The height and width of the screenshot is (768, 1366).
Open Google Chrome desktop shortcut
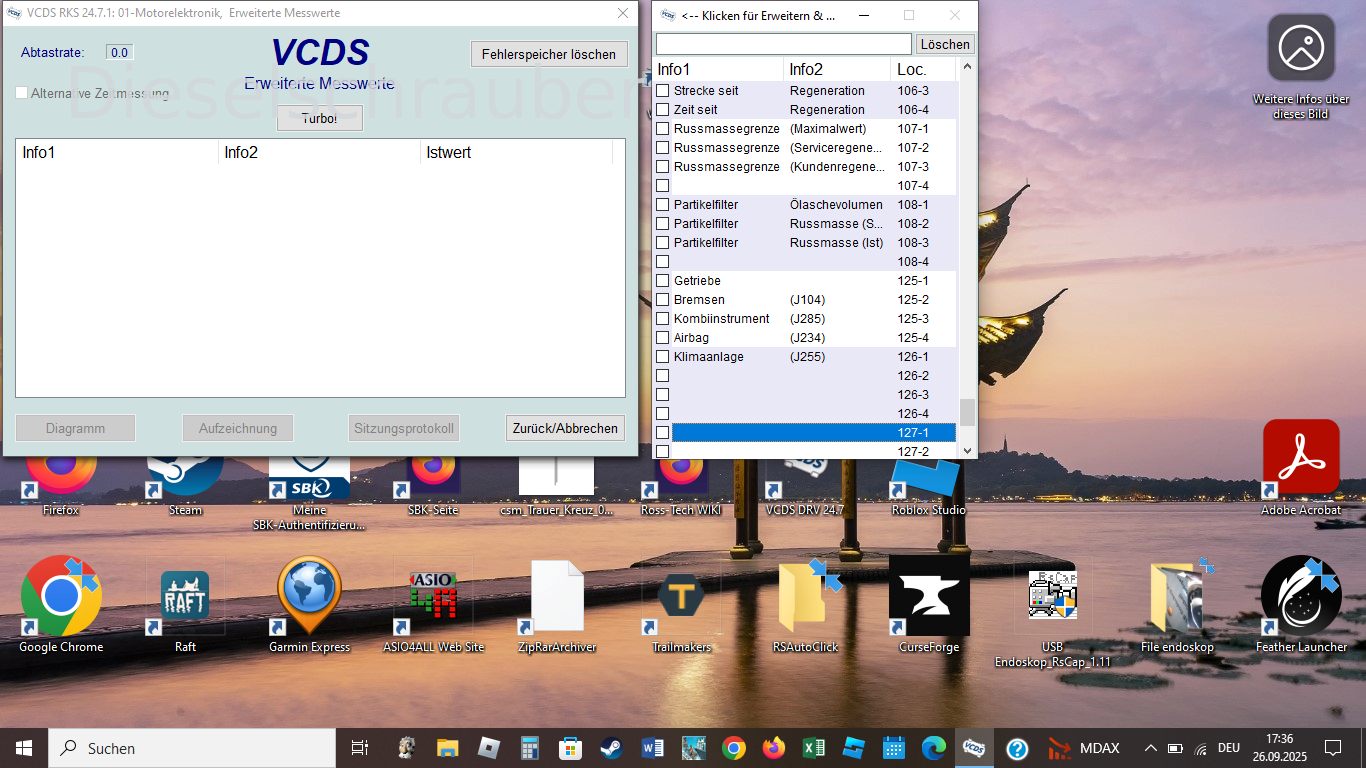(x=61, y=596)
